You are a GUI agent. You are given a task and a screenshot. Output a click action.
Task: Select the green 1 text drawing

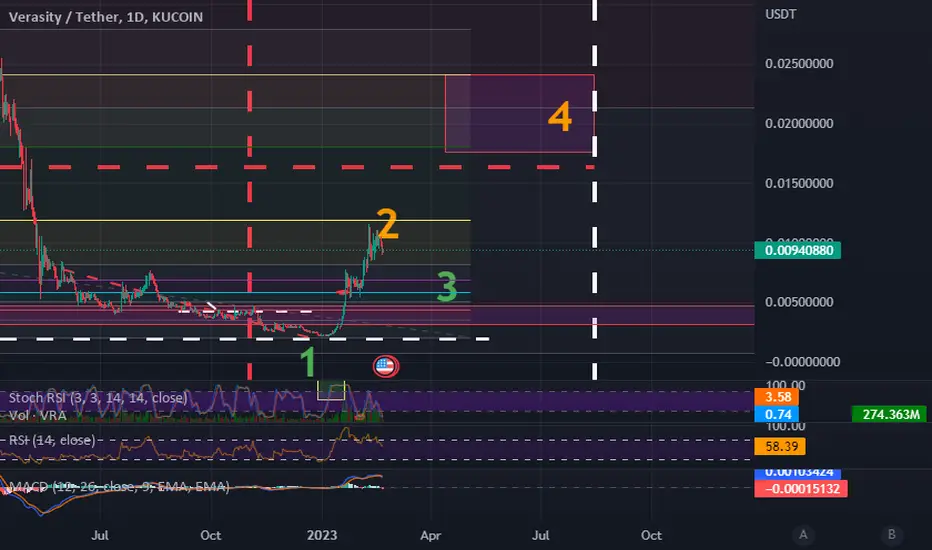[307, 362]
